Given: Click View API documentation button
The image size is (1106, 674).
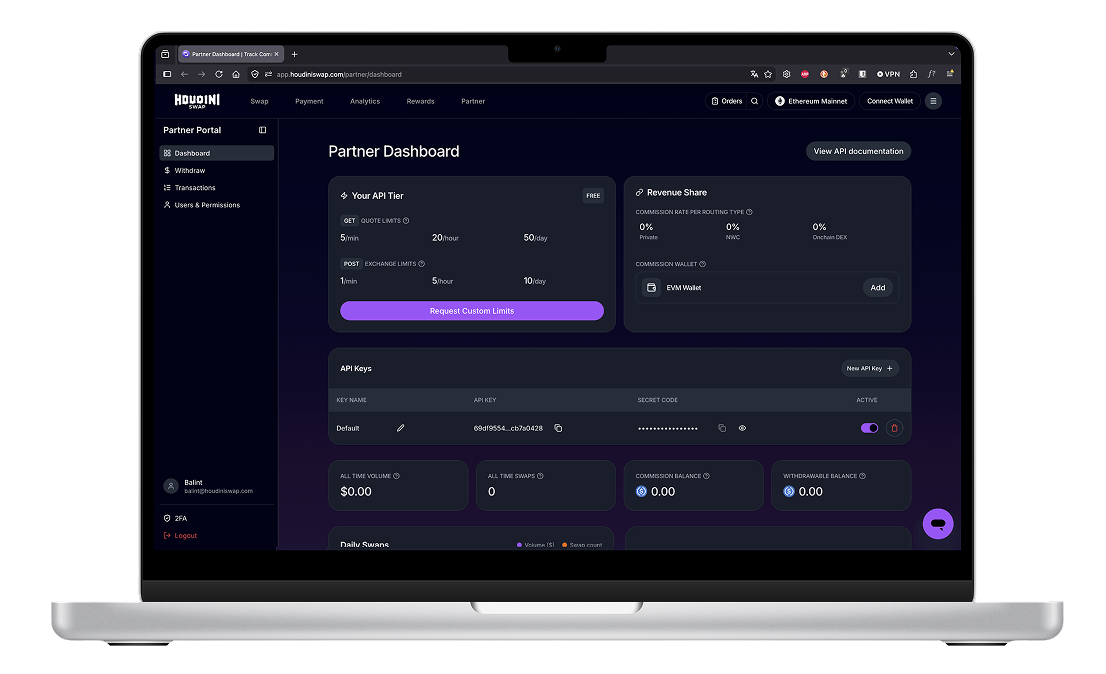Looking at the screenshot, I should tap(858, 151).
